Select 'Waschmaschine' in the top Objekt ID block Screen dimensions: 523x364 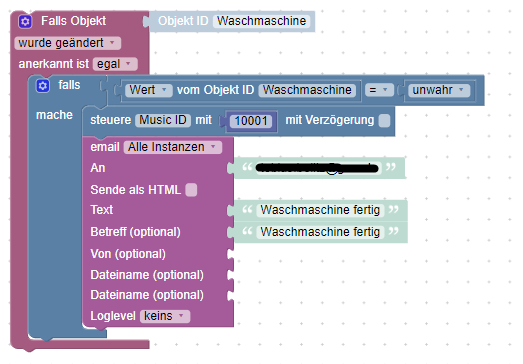[262, 21]
